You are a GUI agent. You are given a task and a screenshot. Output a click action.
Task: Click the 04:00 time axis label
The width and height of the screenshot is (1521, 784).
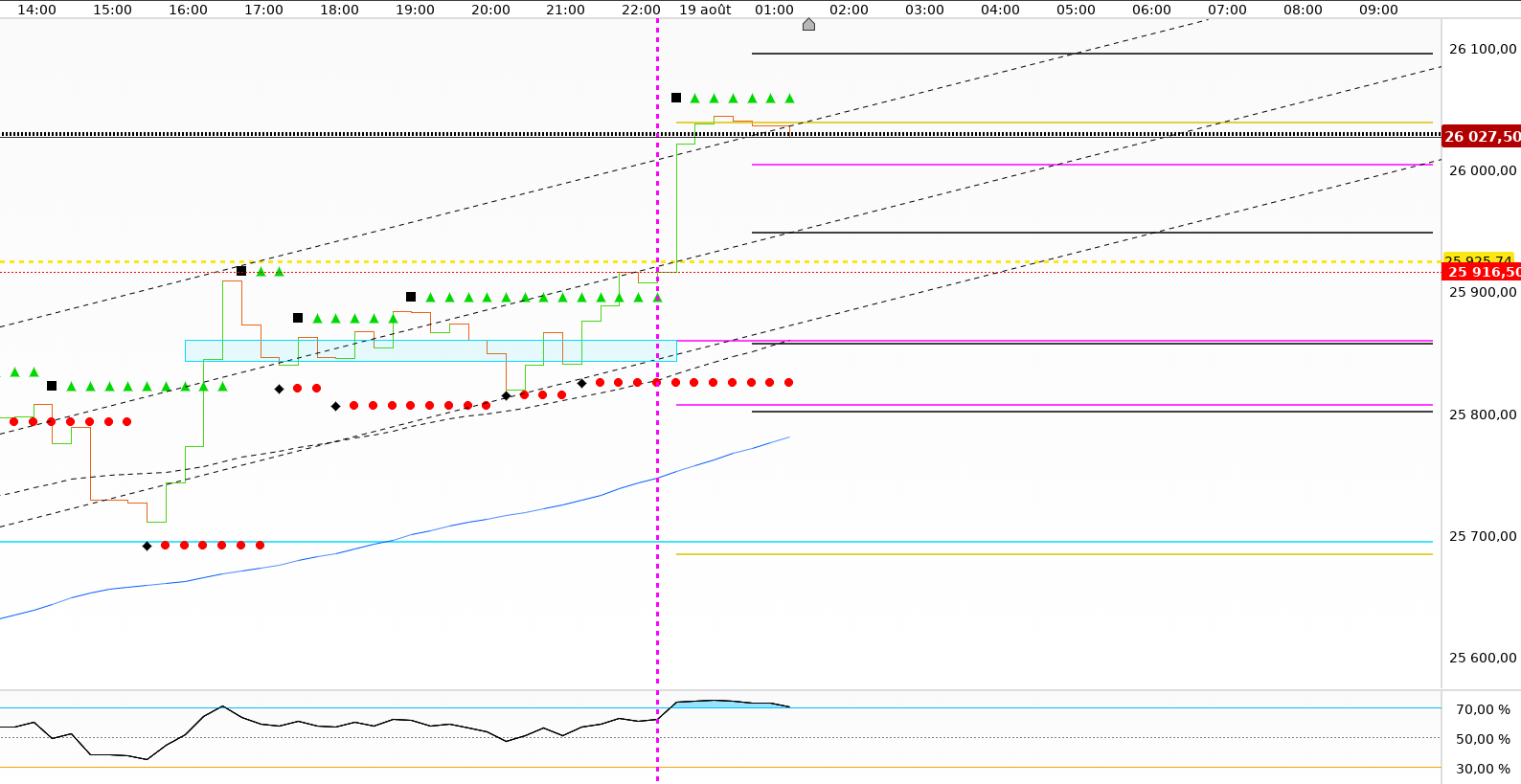click(x=1000, y=10)
